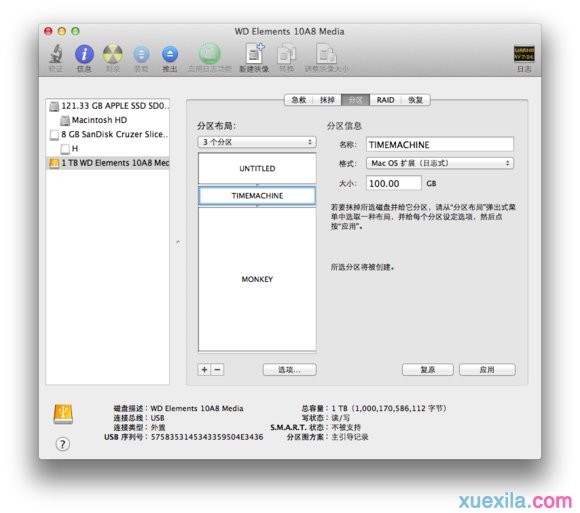Remove partition with the minus button
The image size is (580, 513).
coord(218,369)
